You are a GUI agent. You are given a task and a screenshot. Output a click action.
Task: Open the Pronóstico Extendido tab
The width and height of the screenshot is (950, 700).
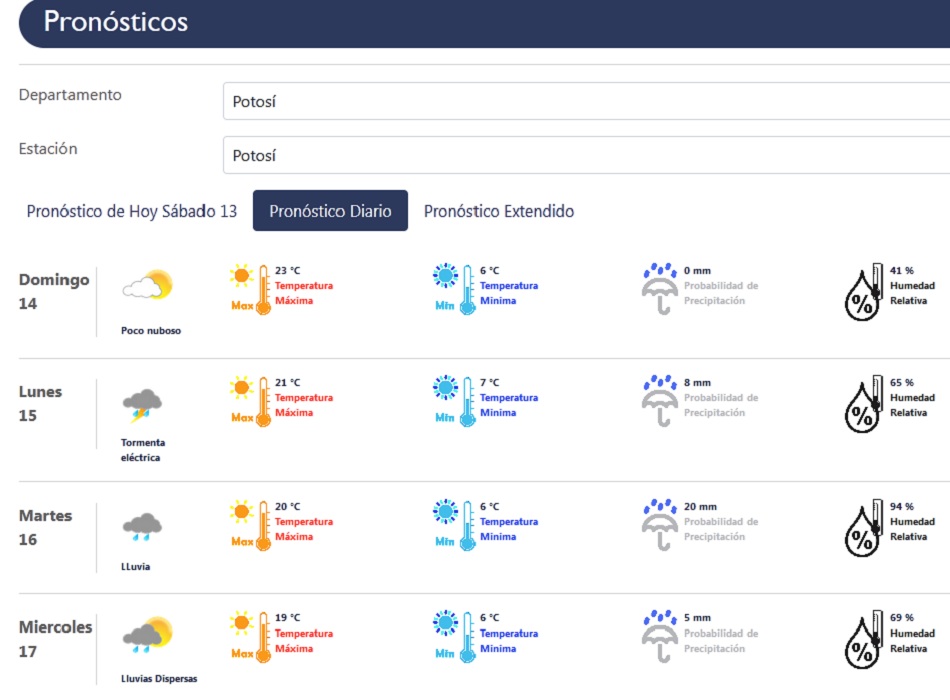pos(499,211)
